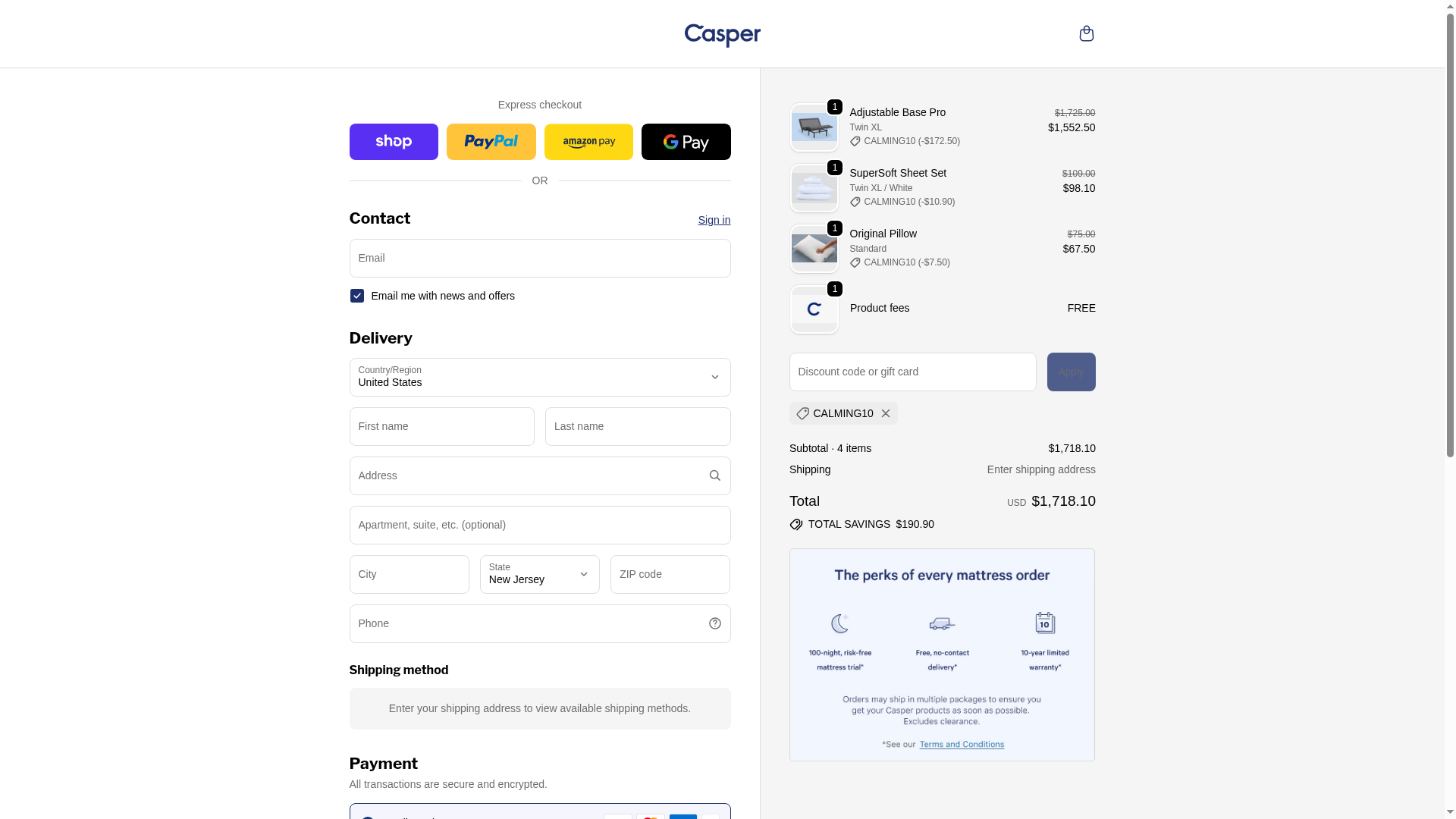The height and width of the screenshot is (819, 1456).
Task: Focus the Email input field
Action: coord(540,258)
